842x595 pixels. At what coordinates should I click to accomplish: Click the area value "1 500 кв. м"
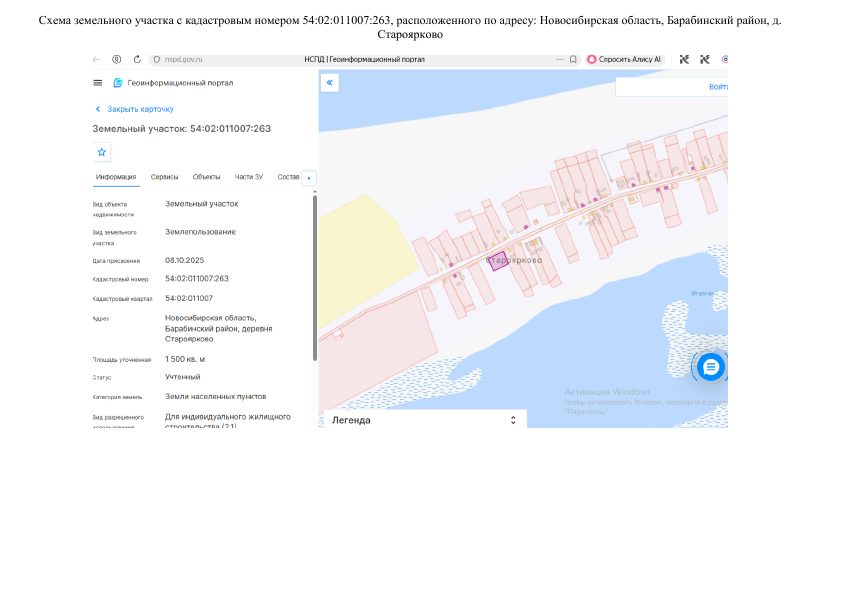(185, 359)
